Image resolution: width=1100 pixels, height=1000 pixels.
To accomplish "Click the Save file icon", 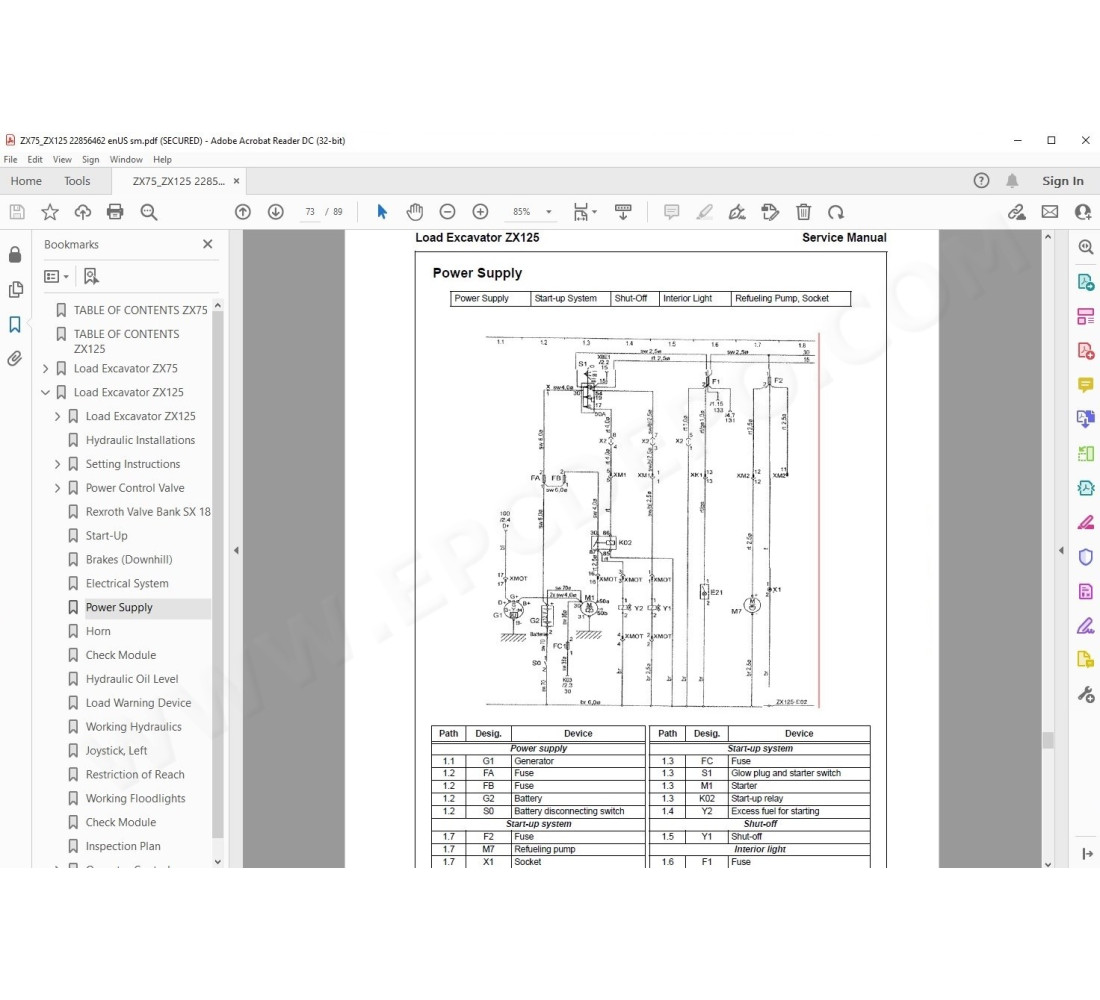I will (x=17, y=212).
